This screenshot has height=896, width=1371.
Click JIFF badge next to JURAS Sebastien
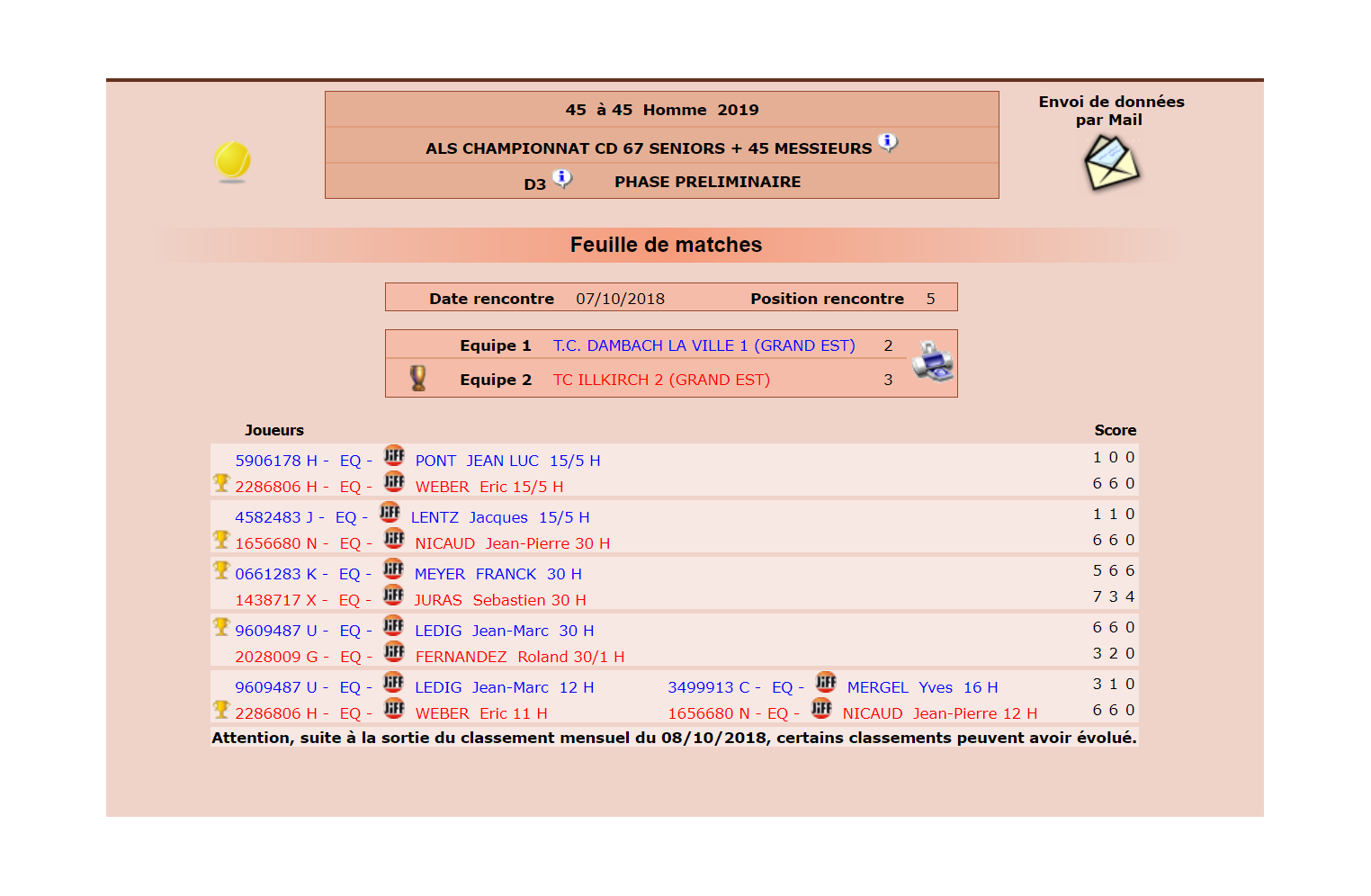(393, 595)
